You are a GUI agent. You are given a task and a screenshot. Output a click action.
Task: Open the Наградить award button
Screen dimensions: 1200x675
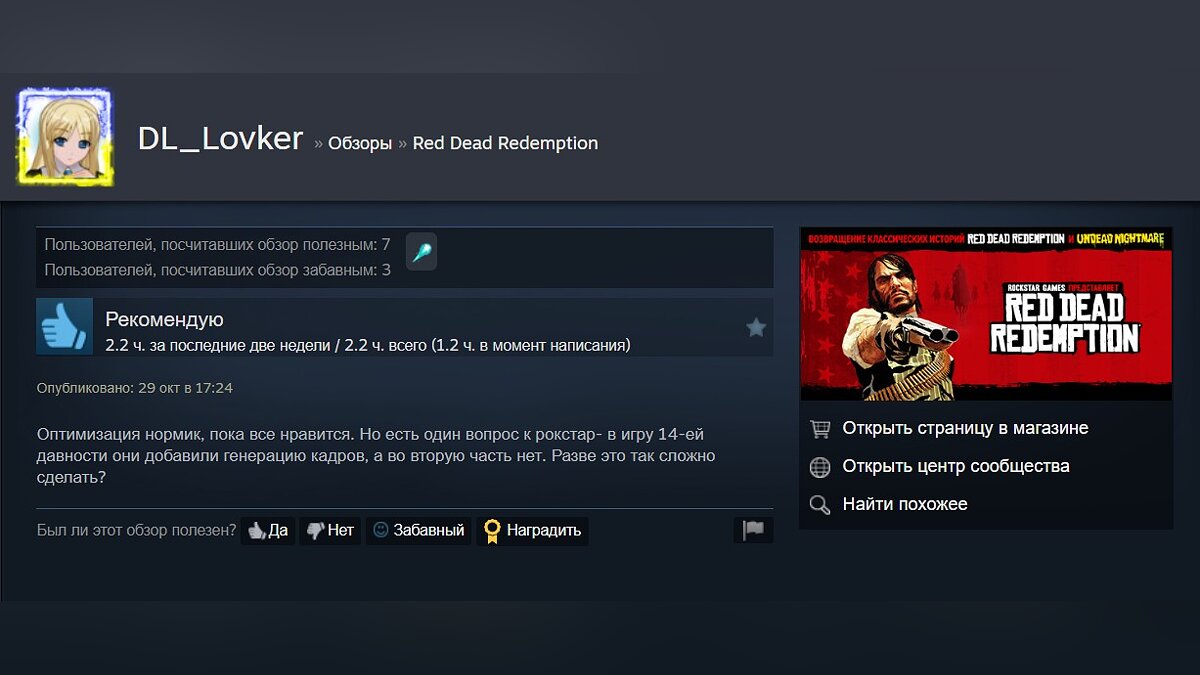click(532, 530)
